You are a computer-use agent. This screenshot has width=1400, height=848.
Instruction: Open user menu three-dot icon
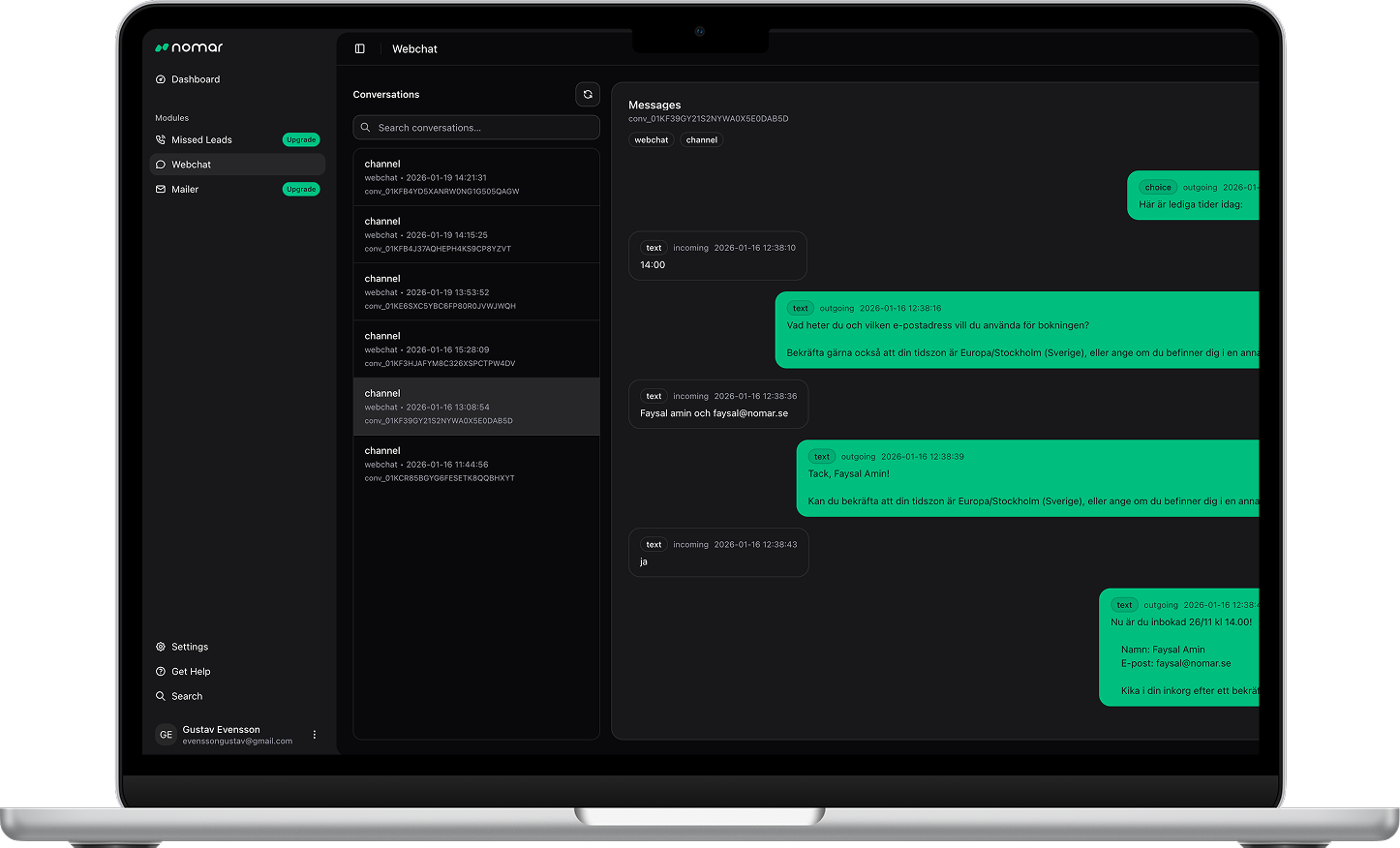315,735
